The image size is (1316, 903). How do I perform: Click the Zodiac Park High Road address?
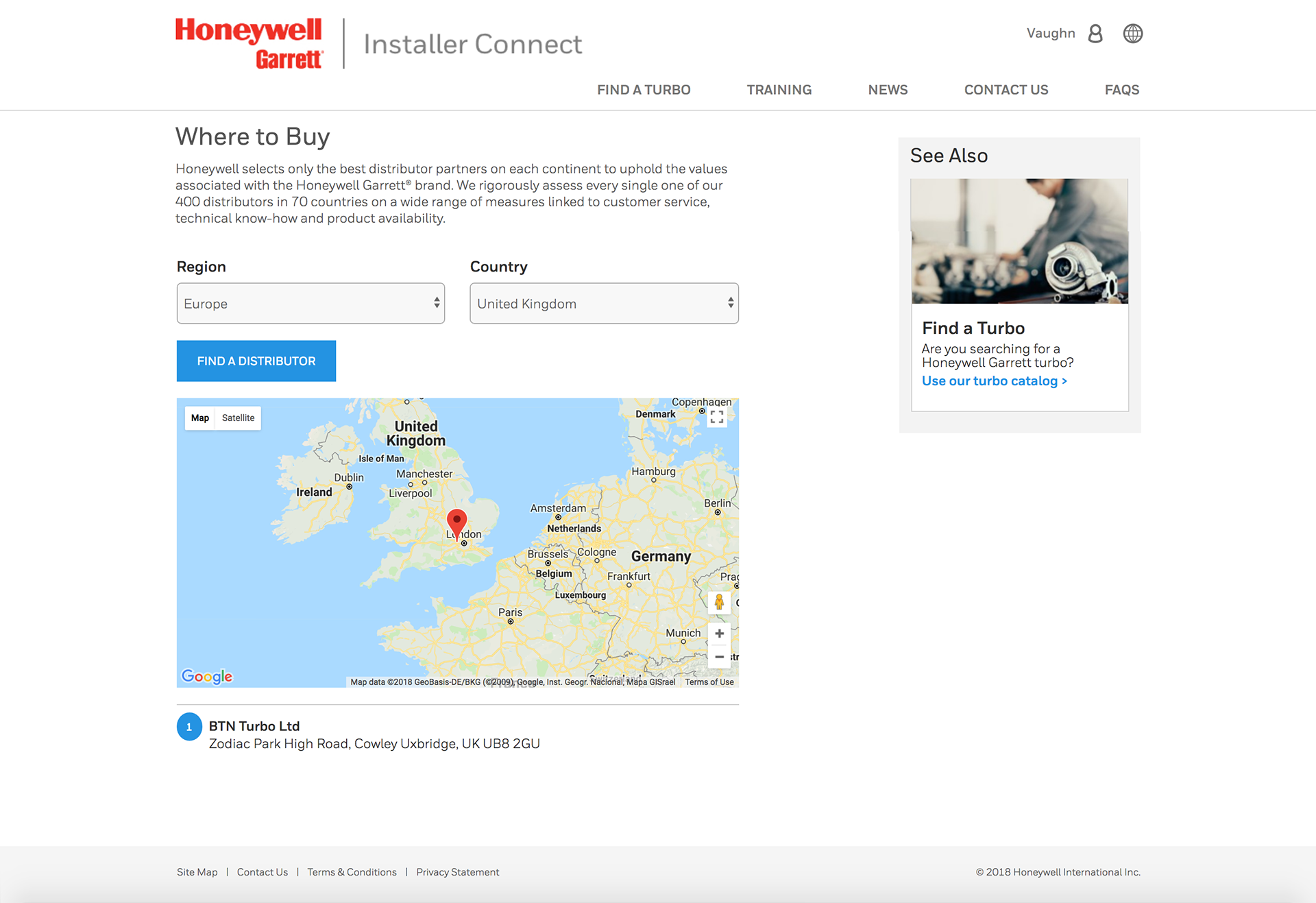coord(374,744)
